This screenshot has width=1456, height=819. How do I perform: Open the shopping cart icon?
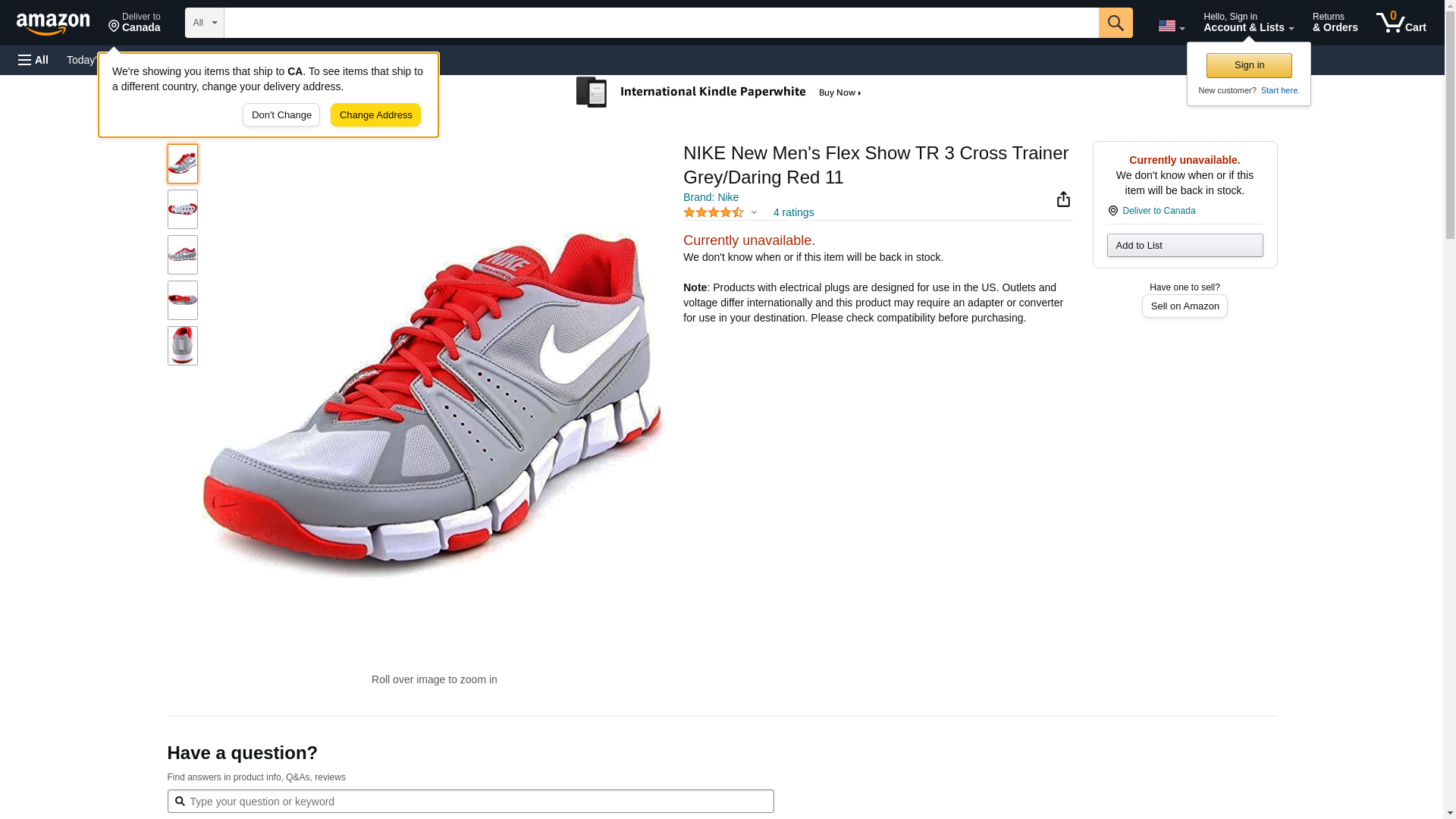pyautogui.click(x=1401, y=23)
